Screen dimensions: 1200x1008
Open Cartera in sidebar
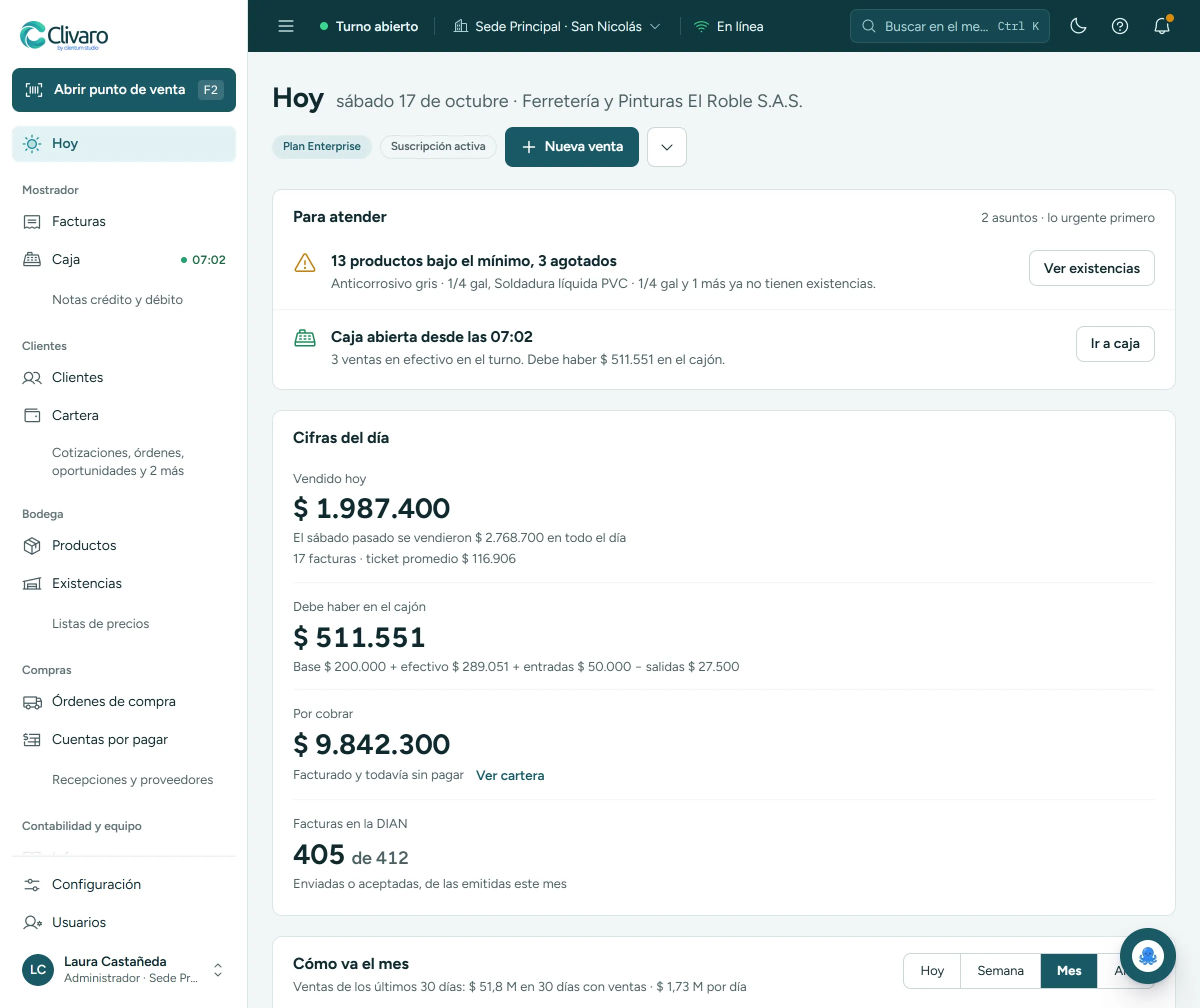click(x=124, y=415)
